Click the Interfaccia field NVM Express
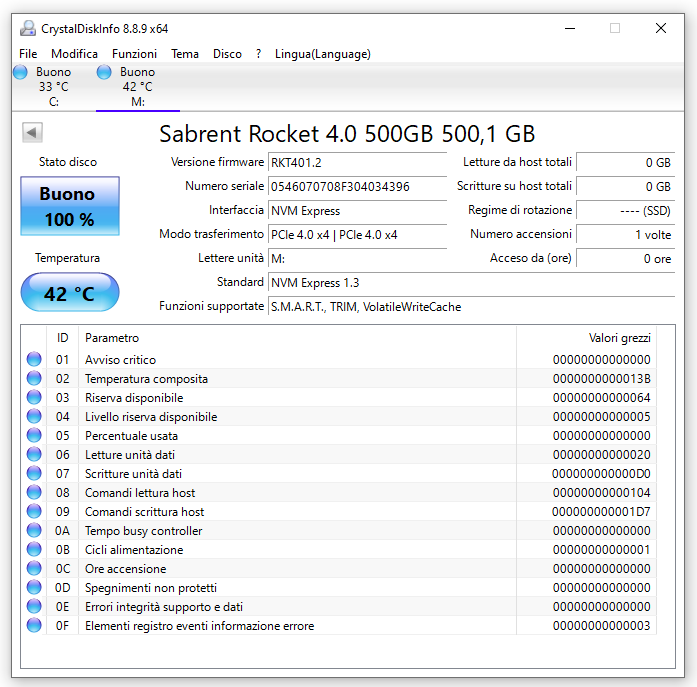The image size is (697, 687). click(357, 210)
